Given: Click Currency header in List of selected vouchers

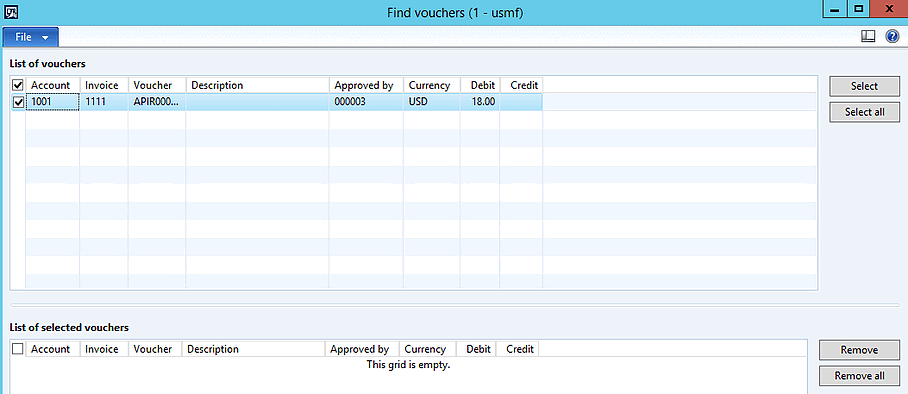Looking at the screenshot, I should (x=428, y=349).
